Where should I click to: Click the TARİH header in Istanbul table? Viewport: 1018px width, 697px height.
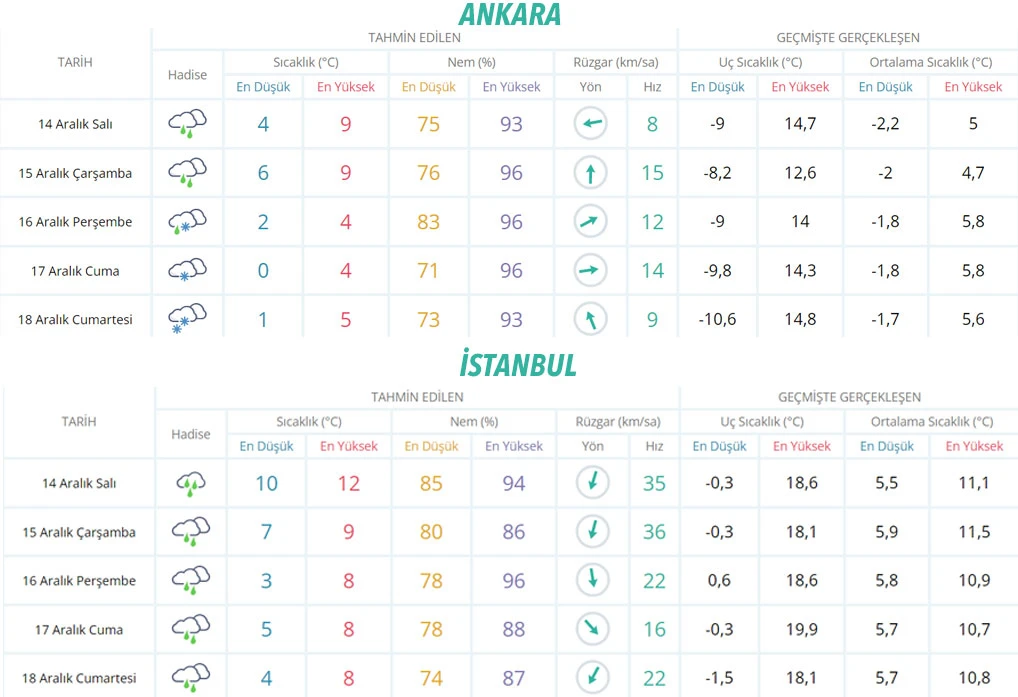click(x=79, y=422)
